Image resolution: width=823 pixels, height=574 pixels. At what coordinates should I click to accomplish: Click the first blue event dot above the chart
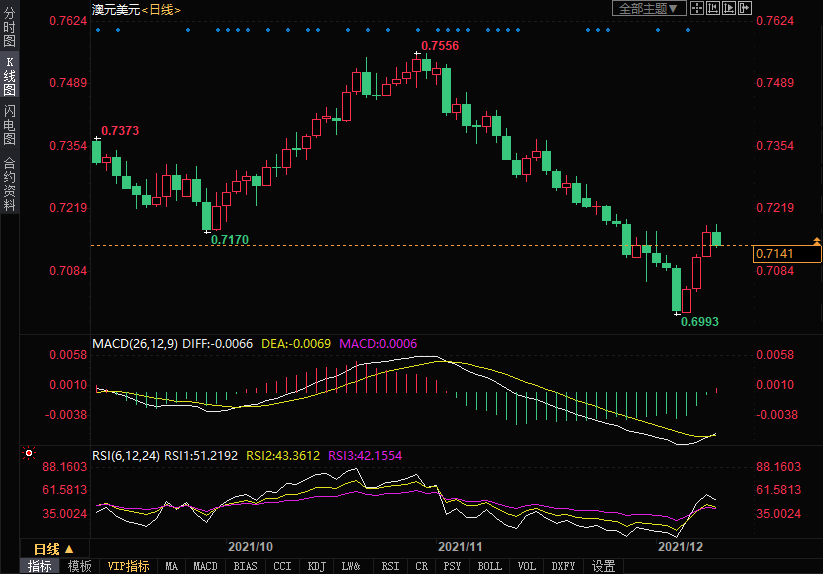click(98, 30)
